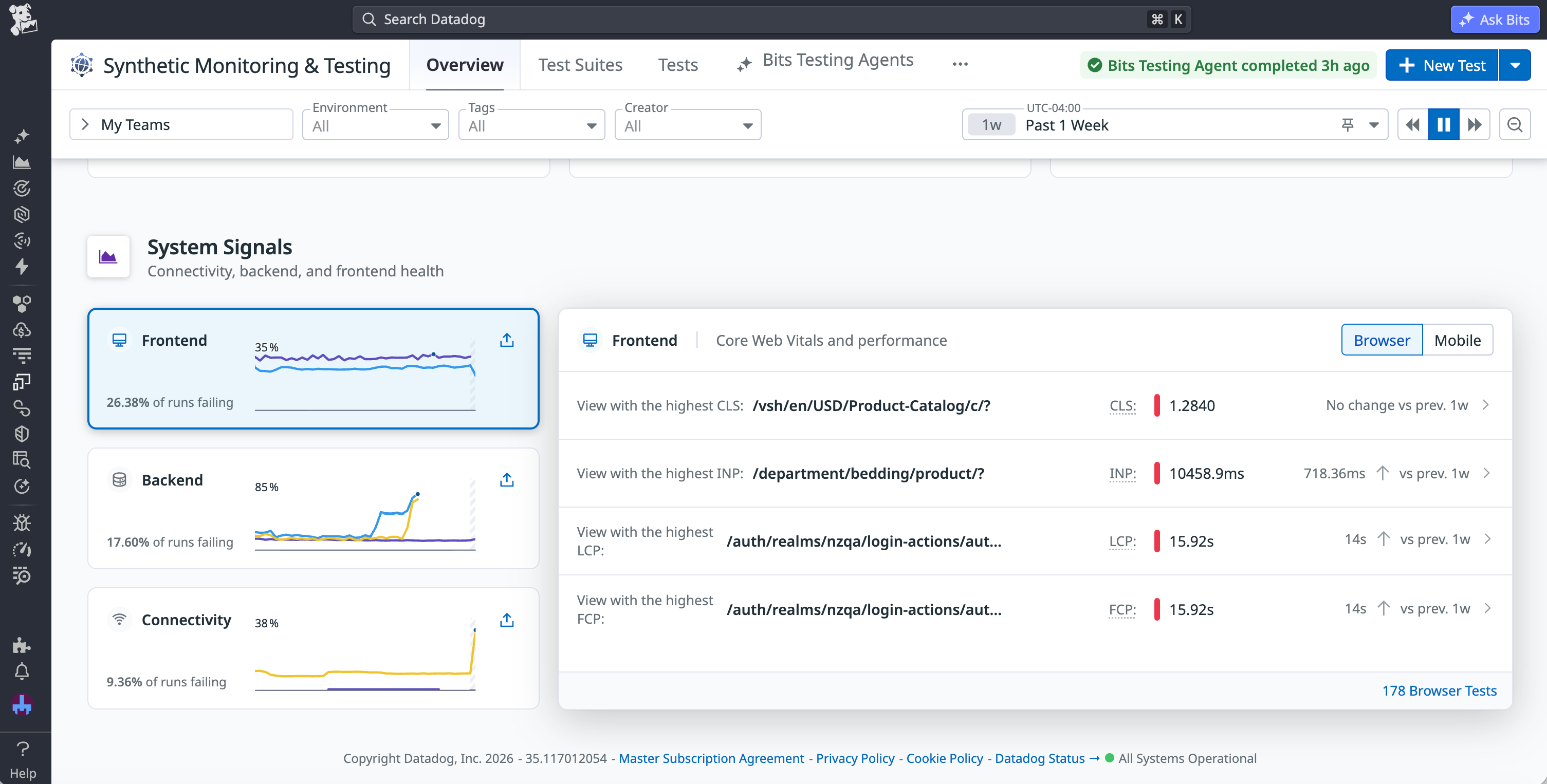1547x784 pixels.
Task: Switch Frontend panel to Browser
Action: click(1382, 341)
